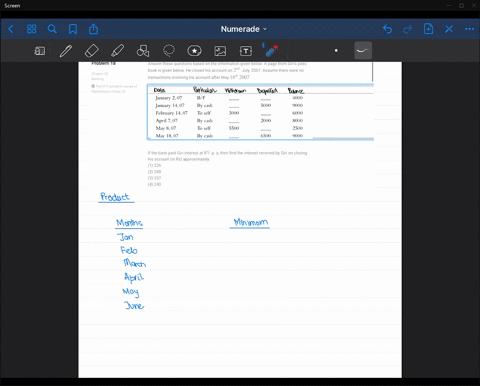
Task: Click the handwritten March entry
Action: [x=135, y=263]
